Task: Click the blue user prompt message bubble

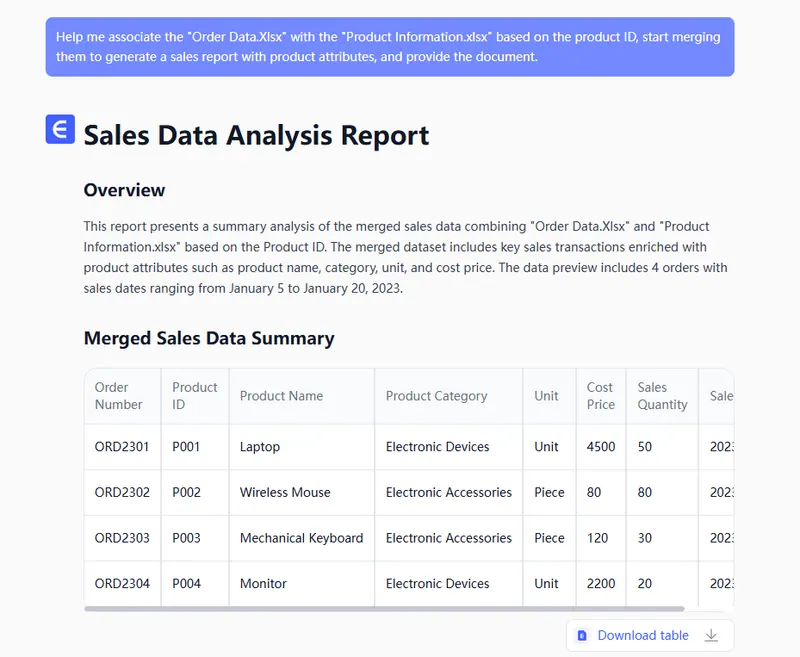Action: (x=389, y=47)
